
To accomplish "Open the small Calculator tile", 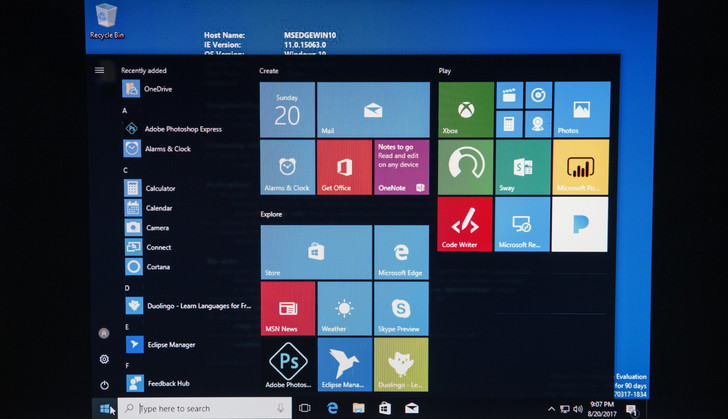I will click(x=509, y=123).
